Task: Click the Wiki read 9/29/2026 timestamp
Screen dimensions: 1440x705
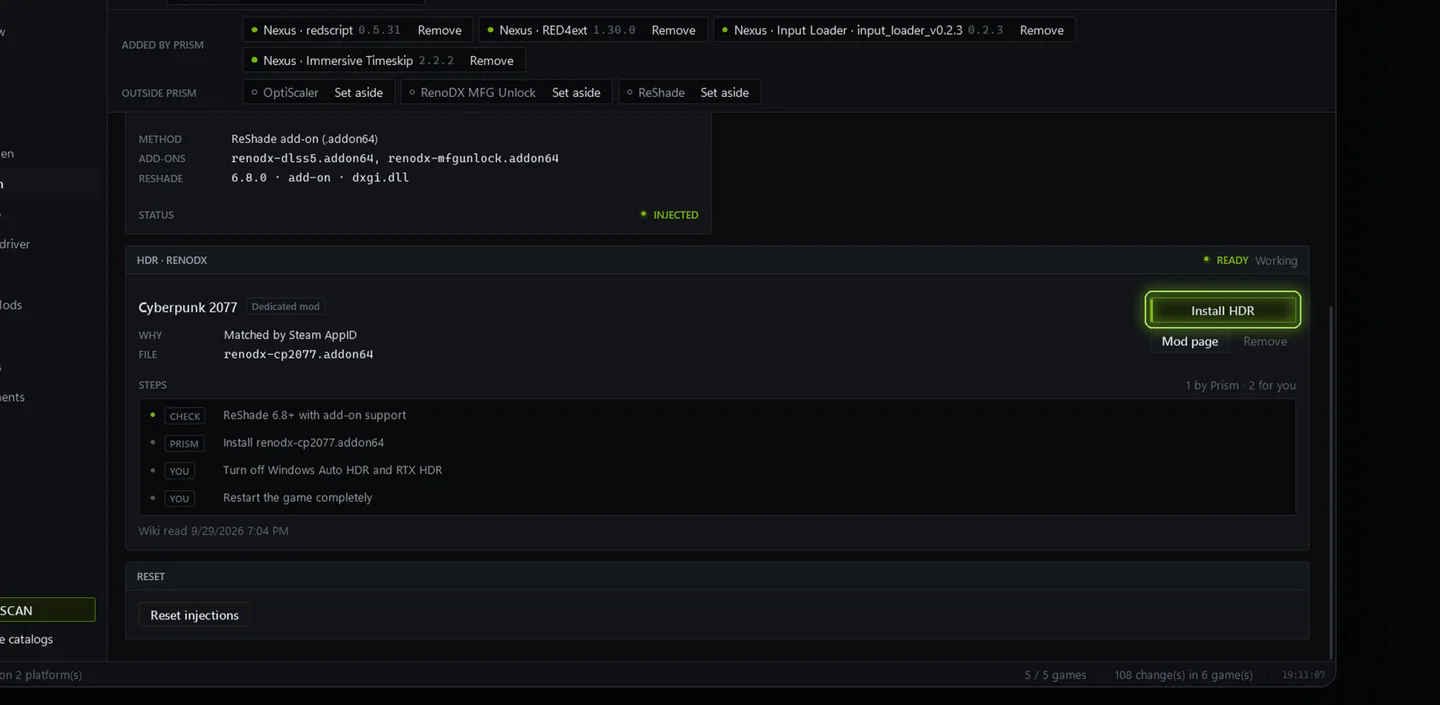Action: point(213,531)
